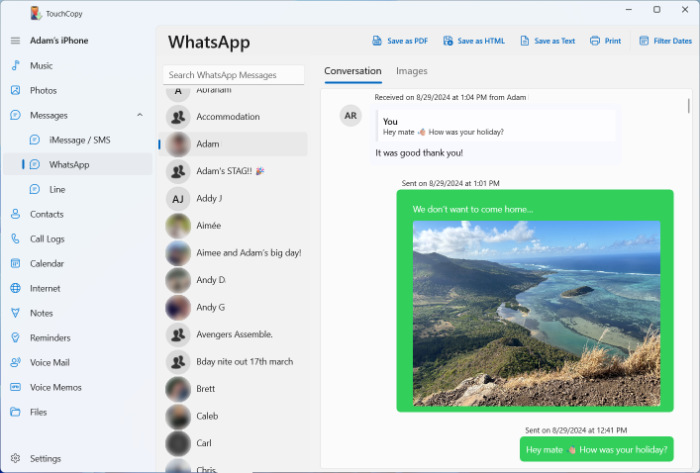Select the Line messages icon
Image resolution: width=700 pixels, height=473 pixels.
click(x=34, y=189)
